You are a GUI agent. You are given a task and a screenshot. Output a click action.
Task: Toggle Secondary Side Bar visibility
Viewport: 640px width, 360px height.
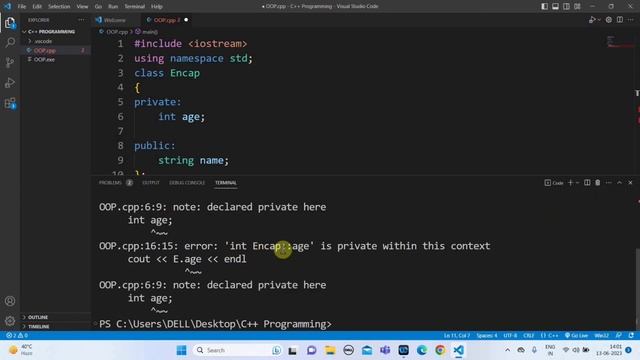[x=567, y=6]
